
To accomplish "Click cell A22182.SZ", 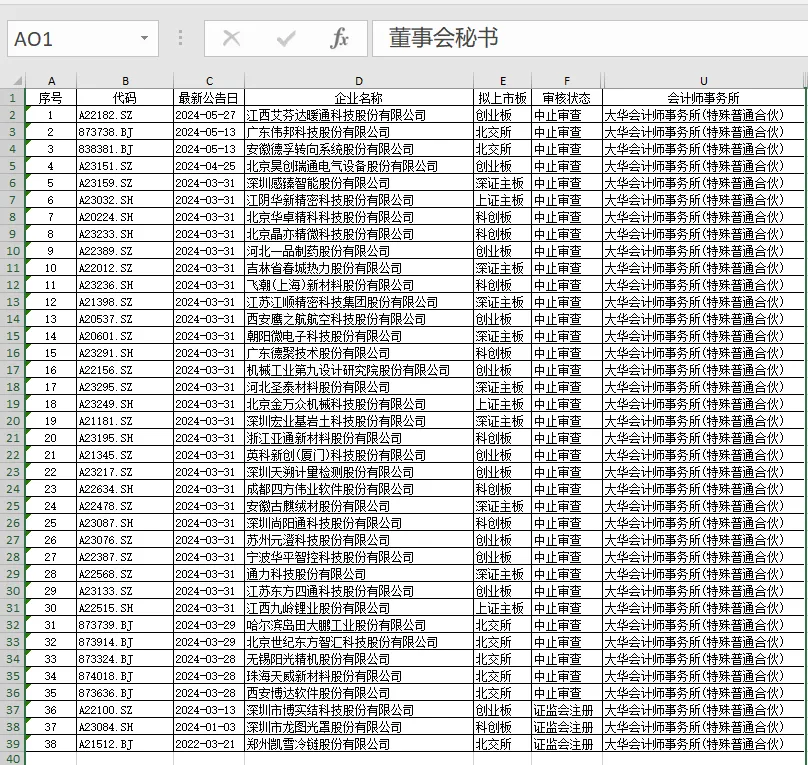I will click(x=125, y=115).
